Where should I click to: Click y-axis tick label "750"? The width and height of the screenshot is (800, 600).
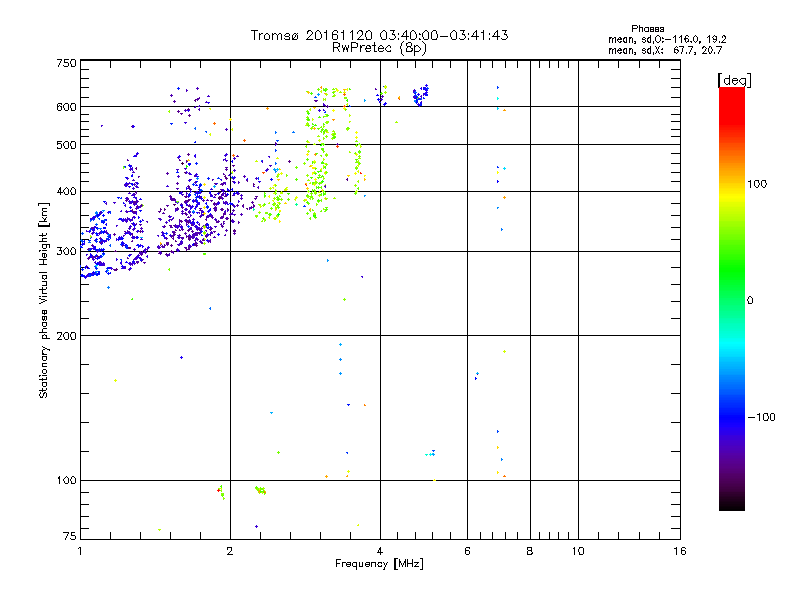tap(66, 63)
